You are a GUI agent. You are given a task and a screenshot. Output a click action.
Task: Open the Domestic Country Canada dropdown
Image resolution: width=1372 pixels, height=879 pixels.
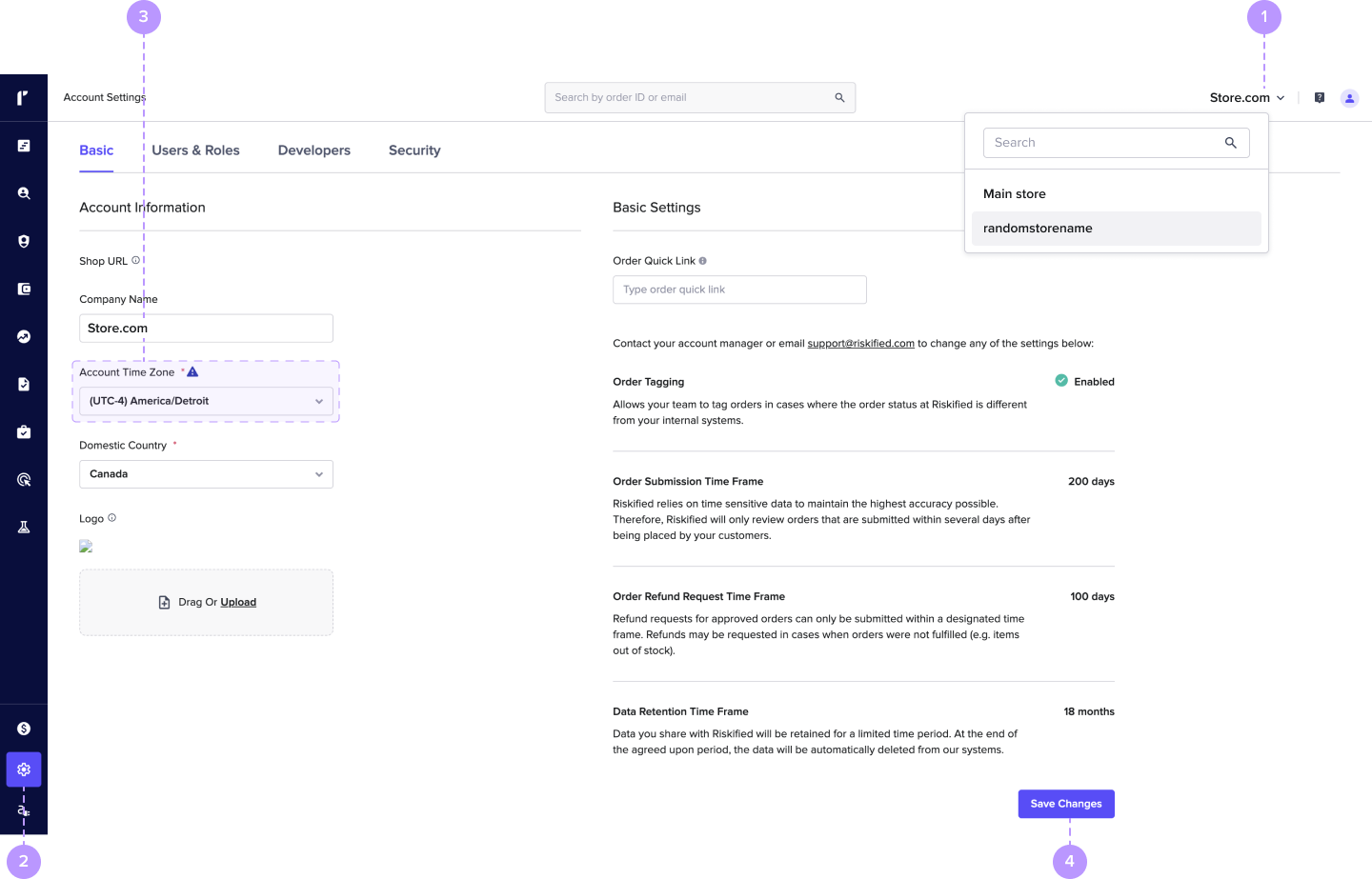coord(206,474)
